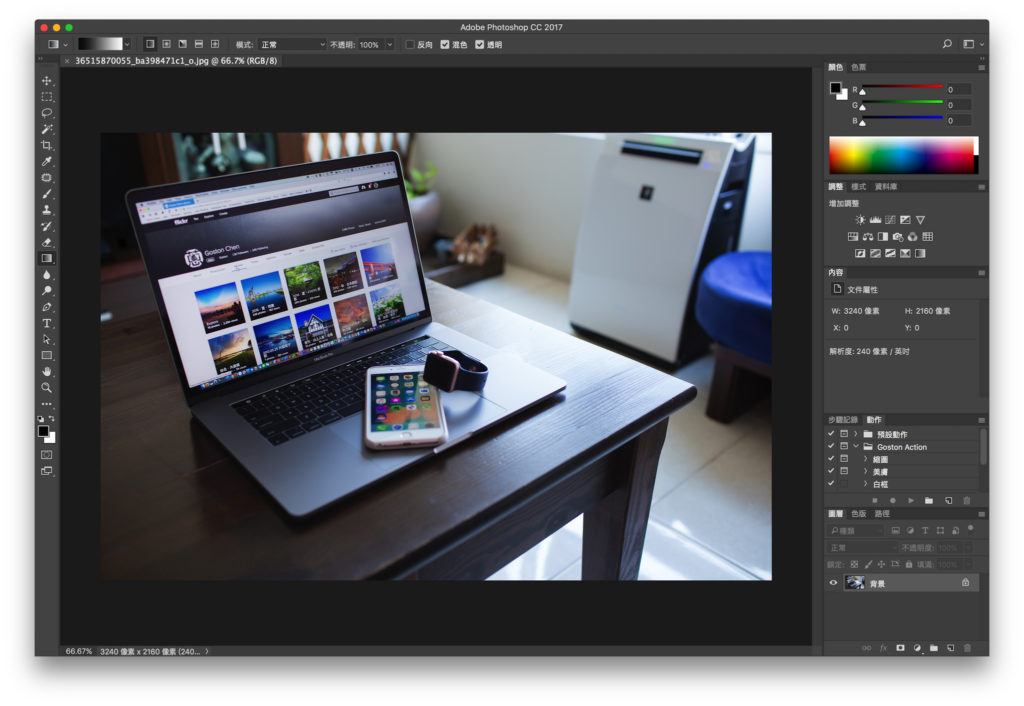Select the Dodge tool

pyautogui.click(x=46, y=291)
